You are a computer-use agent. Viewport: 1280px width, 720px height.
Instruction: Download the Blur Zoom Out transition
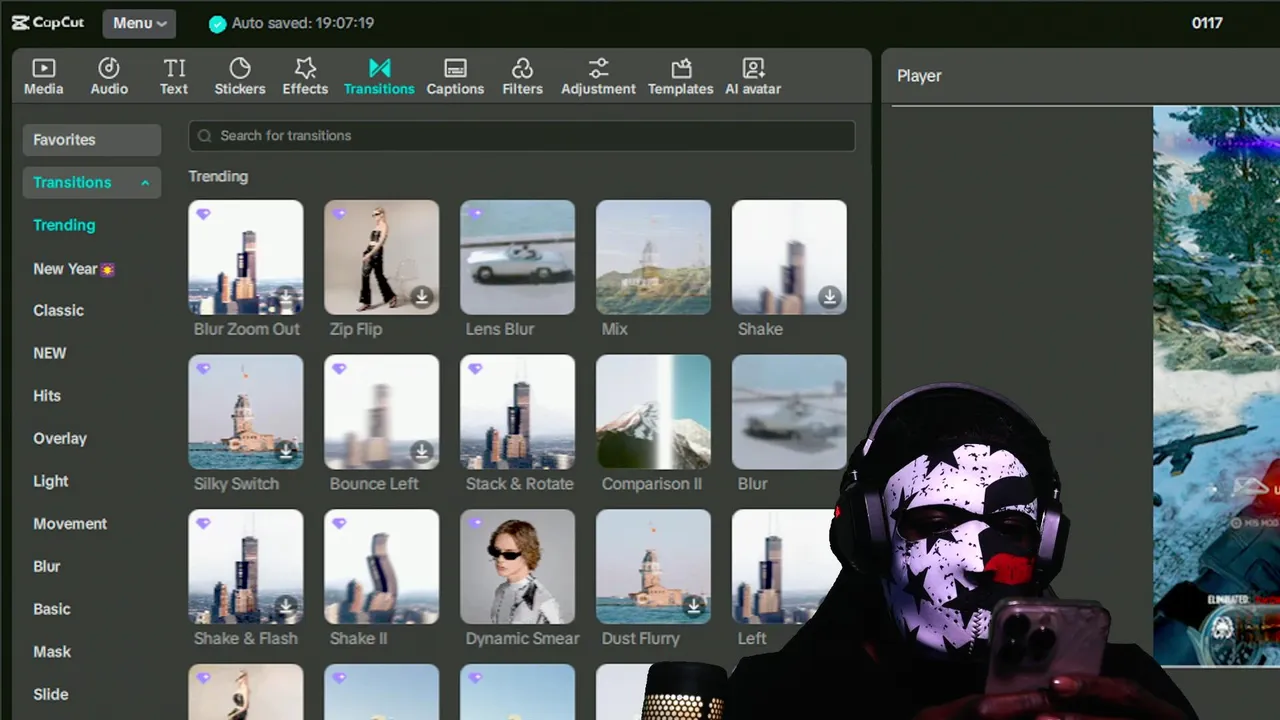(x=286, y=297)
